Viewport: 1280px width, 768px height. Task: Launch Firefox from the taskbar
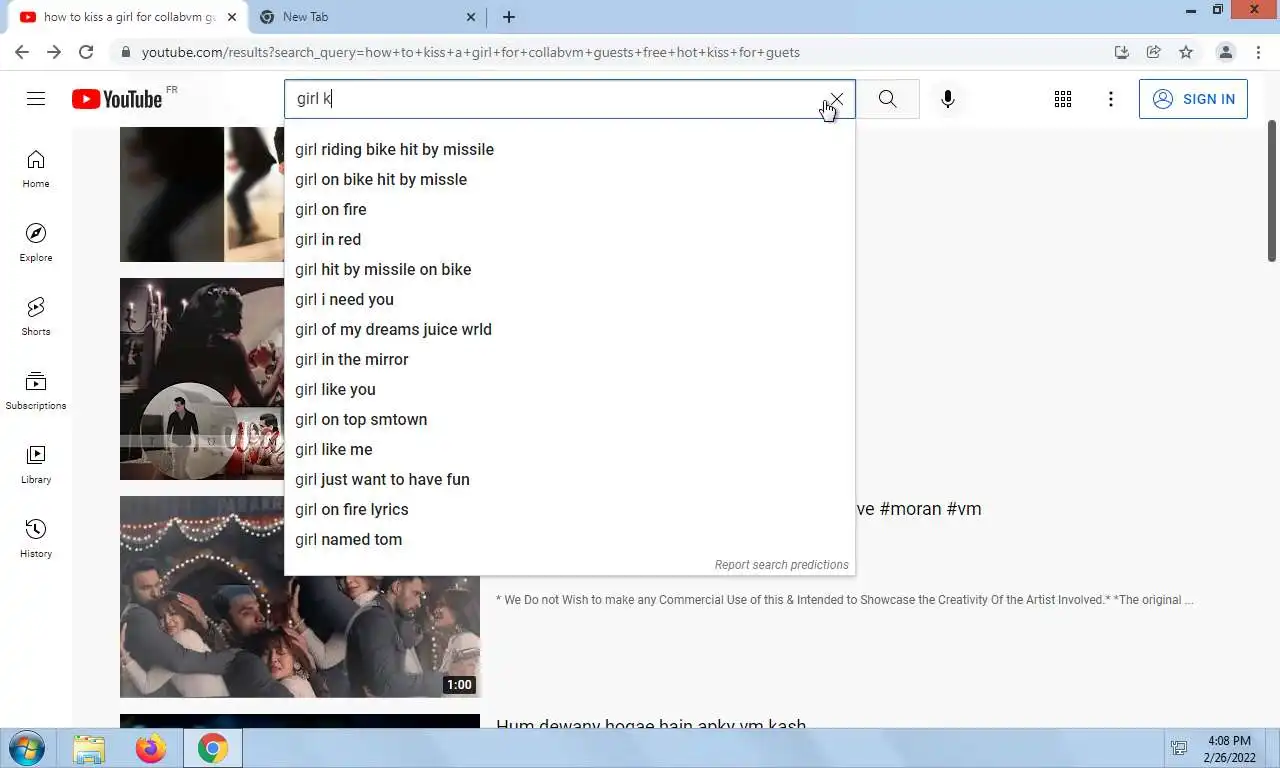click(151, 749)
